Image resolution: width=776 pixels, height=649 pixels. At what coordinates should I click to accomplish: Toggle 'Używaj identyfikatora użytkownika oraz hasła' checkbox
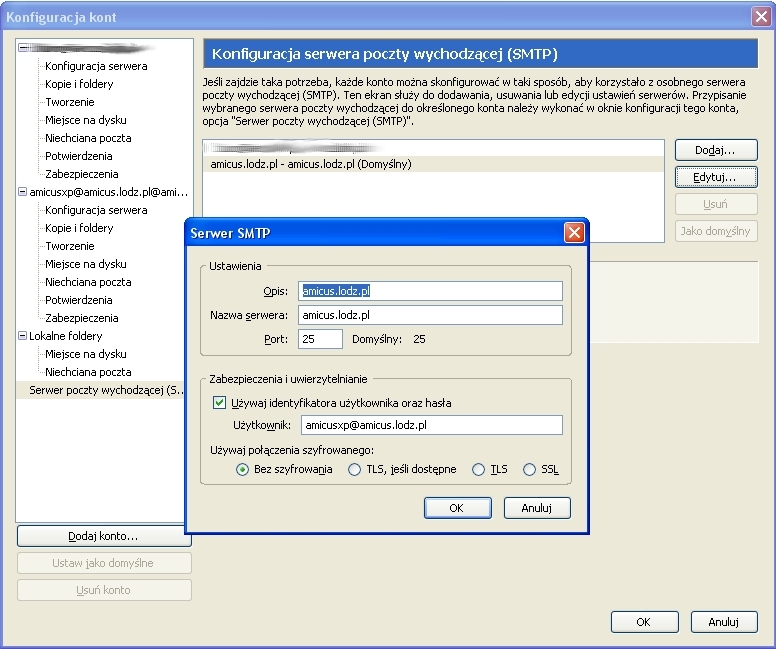point(220,403)
